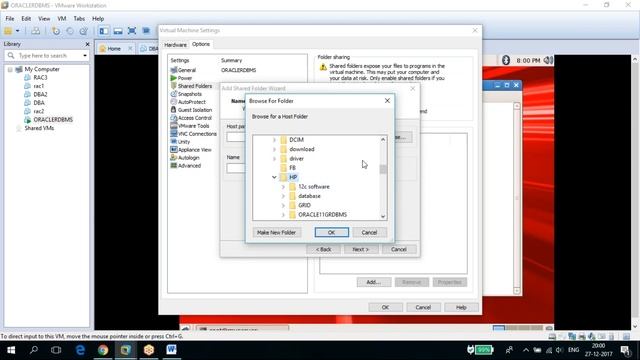Toggle the library sidebar view icon
Viewport: 640px width, 360px height.
click(x=104, y=31)
